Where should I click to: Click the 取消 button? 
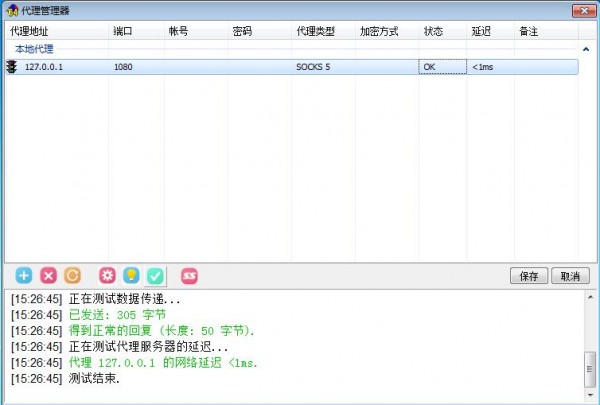point(570,276)
